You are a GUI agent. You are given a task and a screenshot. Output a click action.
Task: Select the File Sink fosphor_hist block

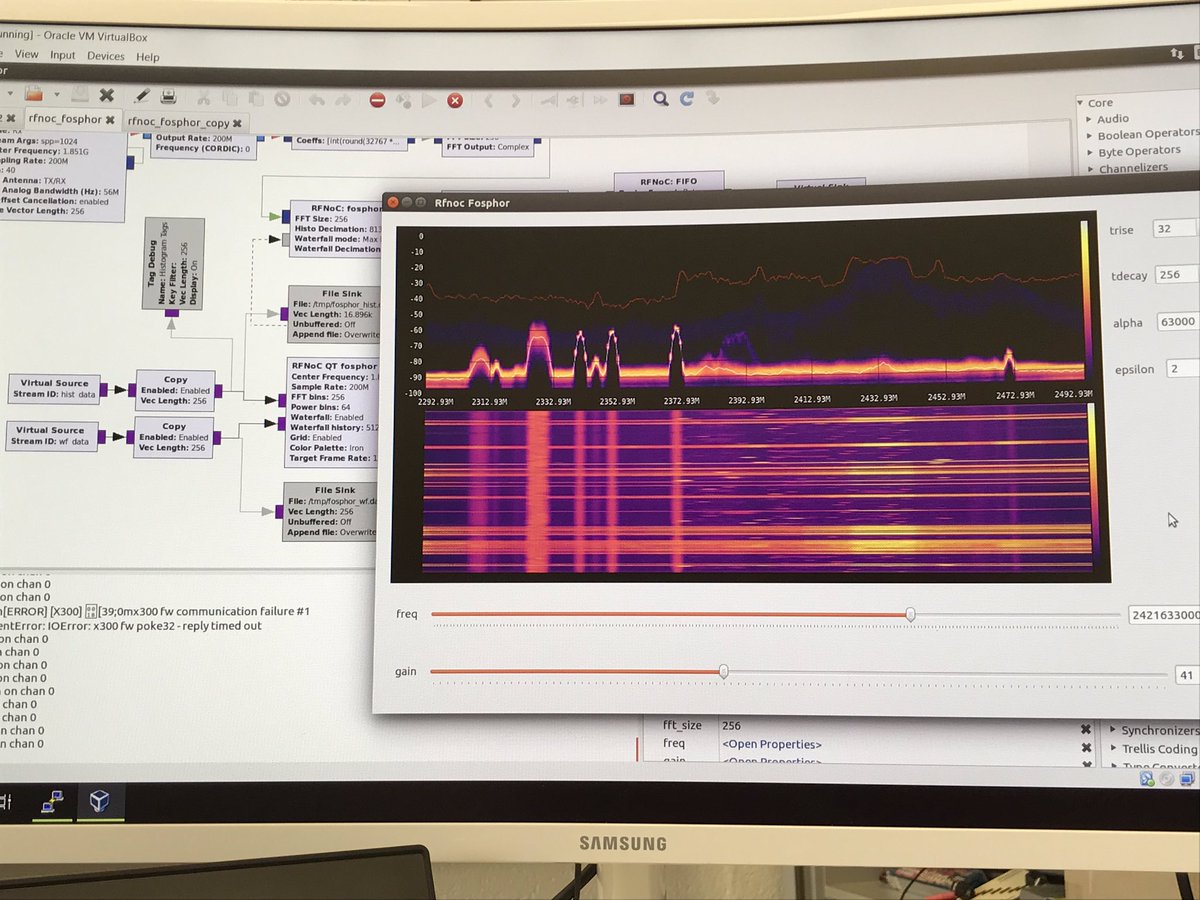pyautogui.click(x=335, y=313)
